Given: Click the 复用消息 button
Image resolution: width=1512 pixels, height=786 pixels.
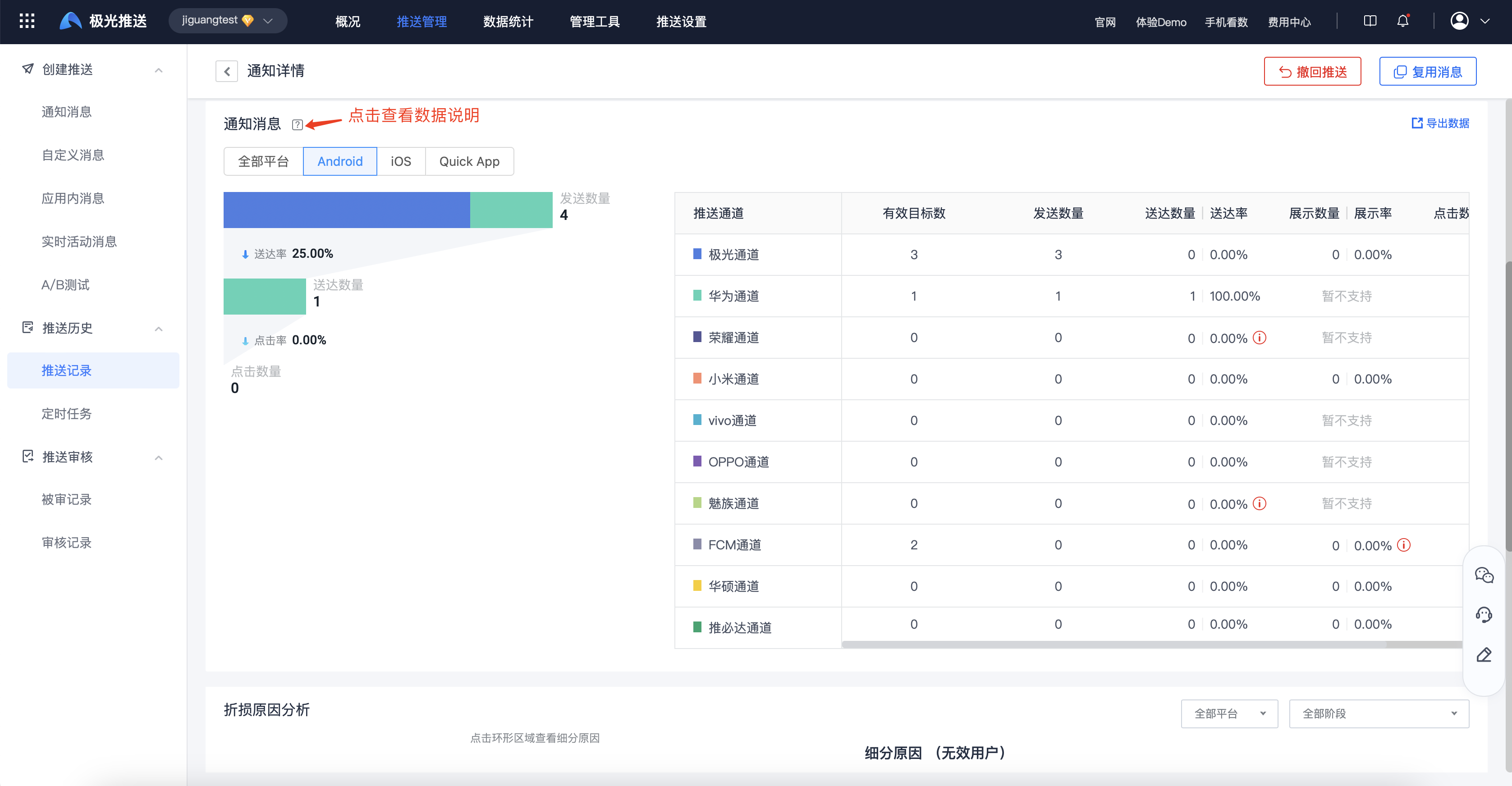Looking at the screenshot, I should click(1428, 72).
